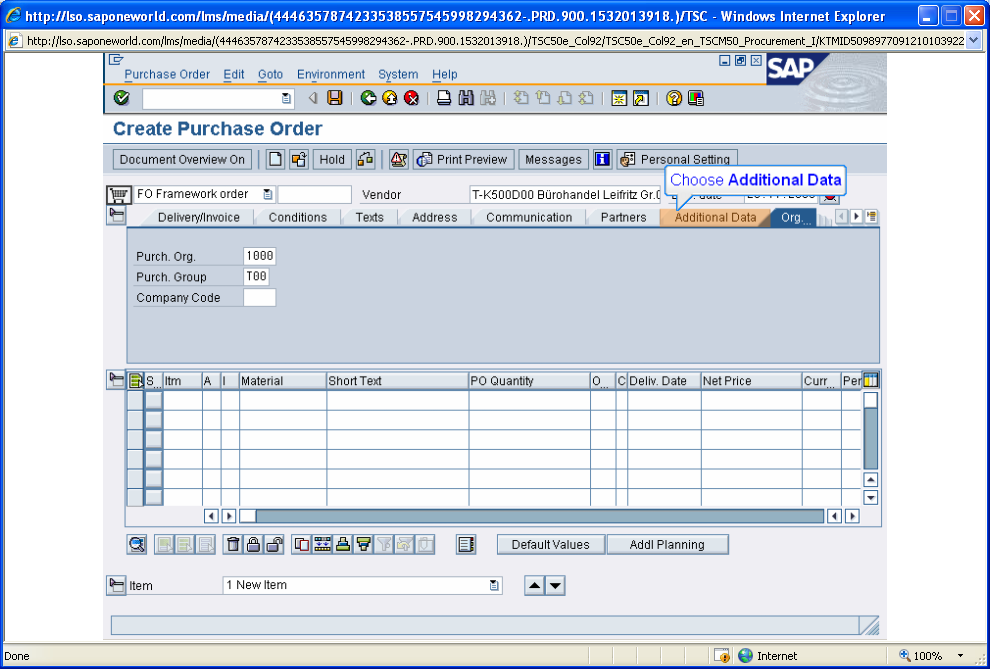This screenshot has width=990, height=669.
Task: Click the blue Information icon
Action: [x=602, y=159]
